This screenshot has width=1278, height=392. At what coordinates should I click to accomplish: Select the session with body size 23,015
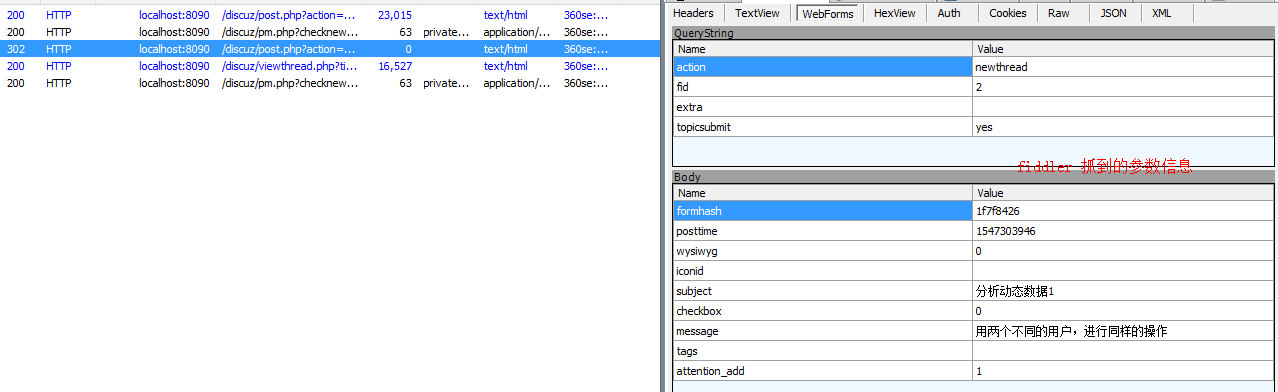(330, 15)
